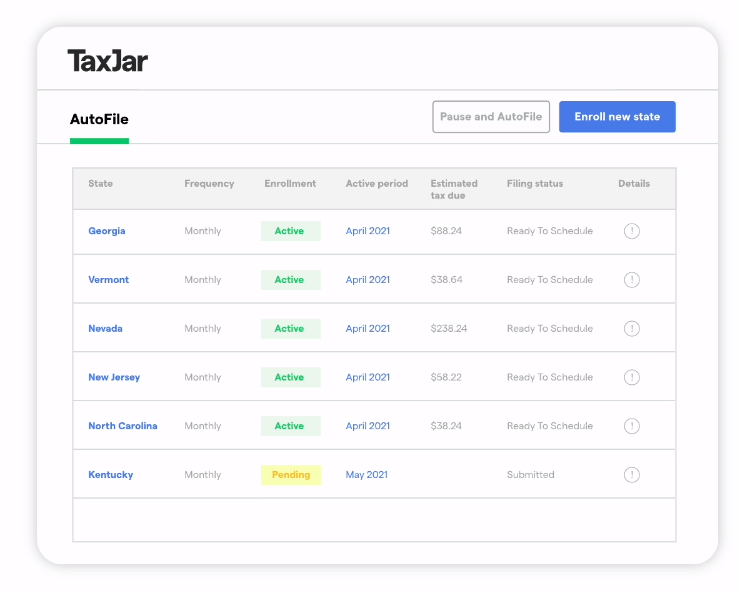Click Vermont's Ready To Schedule status
The image size is (739, 594).
pos(550,280)
